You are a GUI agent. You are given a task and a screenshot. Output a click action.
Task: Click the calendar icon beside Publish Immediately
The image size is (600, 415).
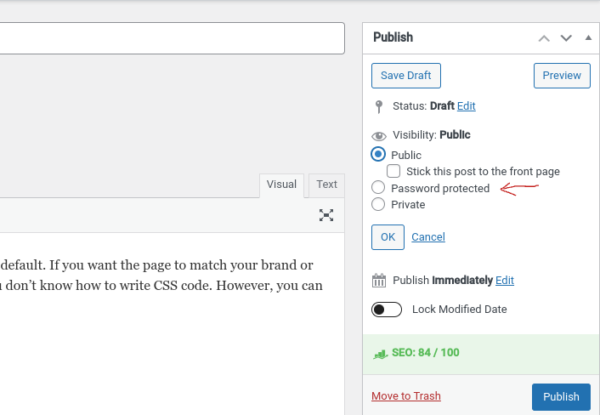(378, 281)
